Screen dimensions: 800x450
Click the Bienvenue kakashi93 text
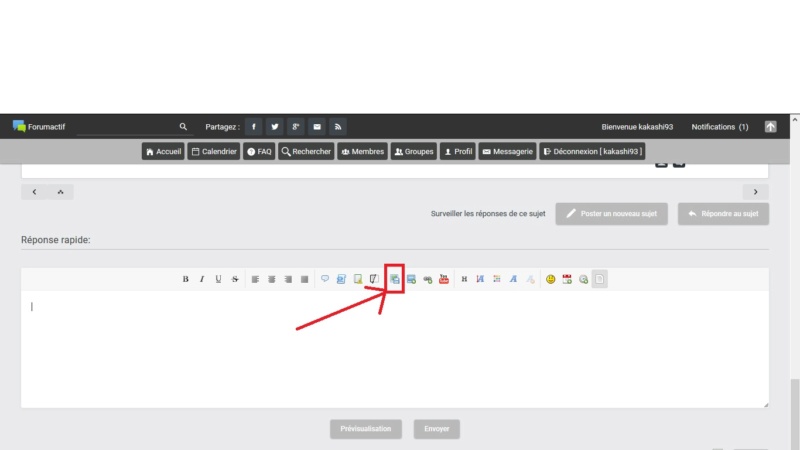click(637, 127)
